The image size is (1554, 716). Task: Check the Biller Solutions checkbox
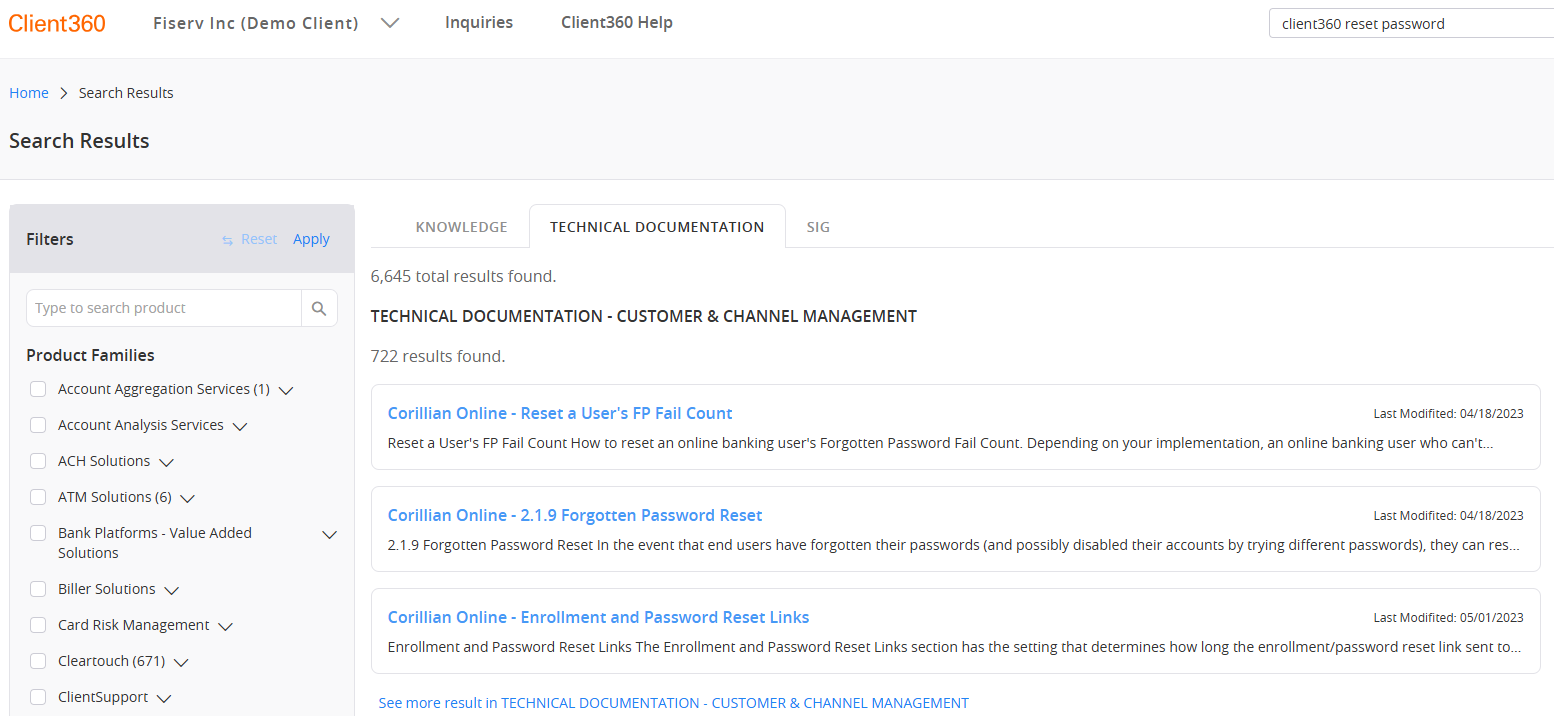38,589
